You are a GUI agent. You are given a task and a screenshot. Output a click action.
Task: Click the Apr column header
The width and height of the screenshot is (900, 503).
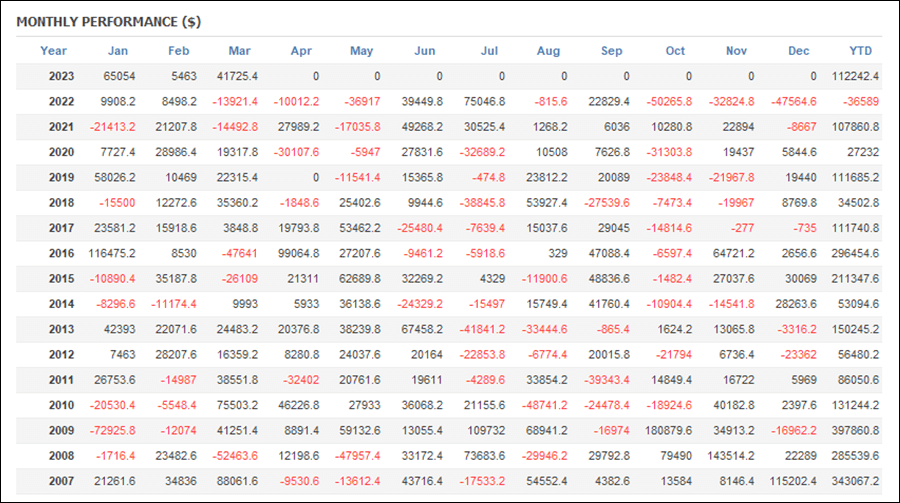click(x=301, y=51)
